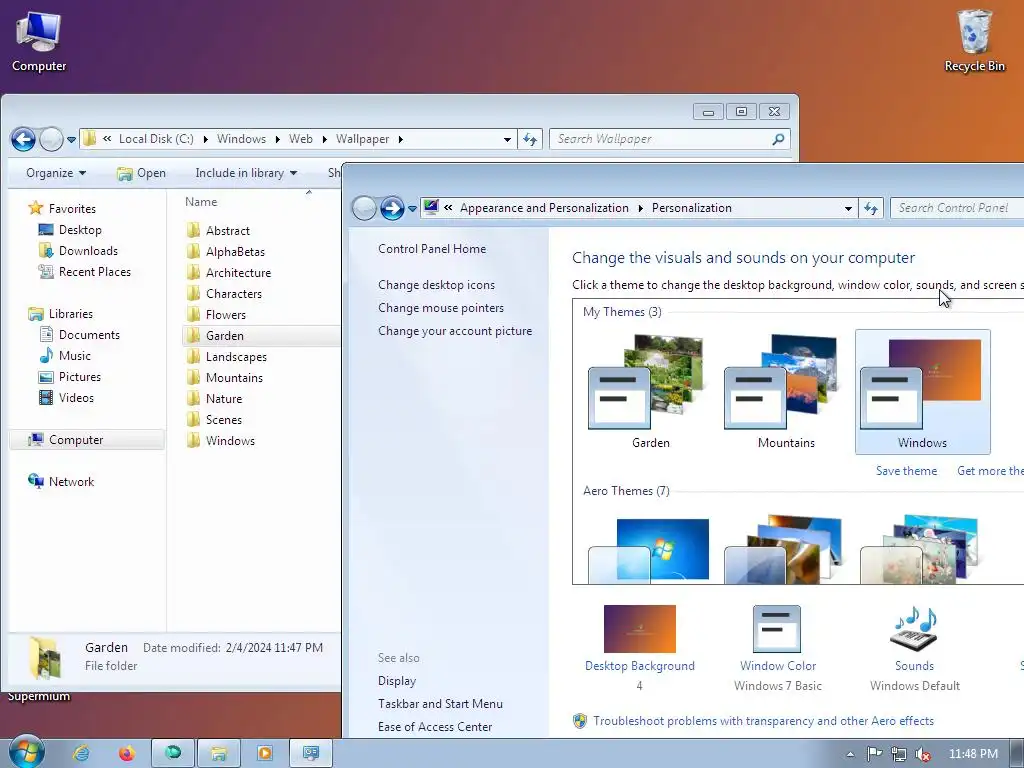Refresh the Personalization address bar
This screenshot has height=768, width=1024.
coord(871,208)
